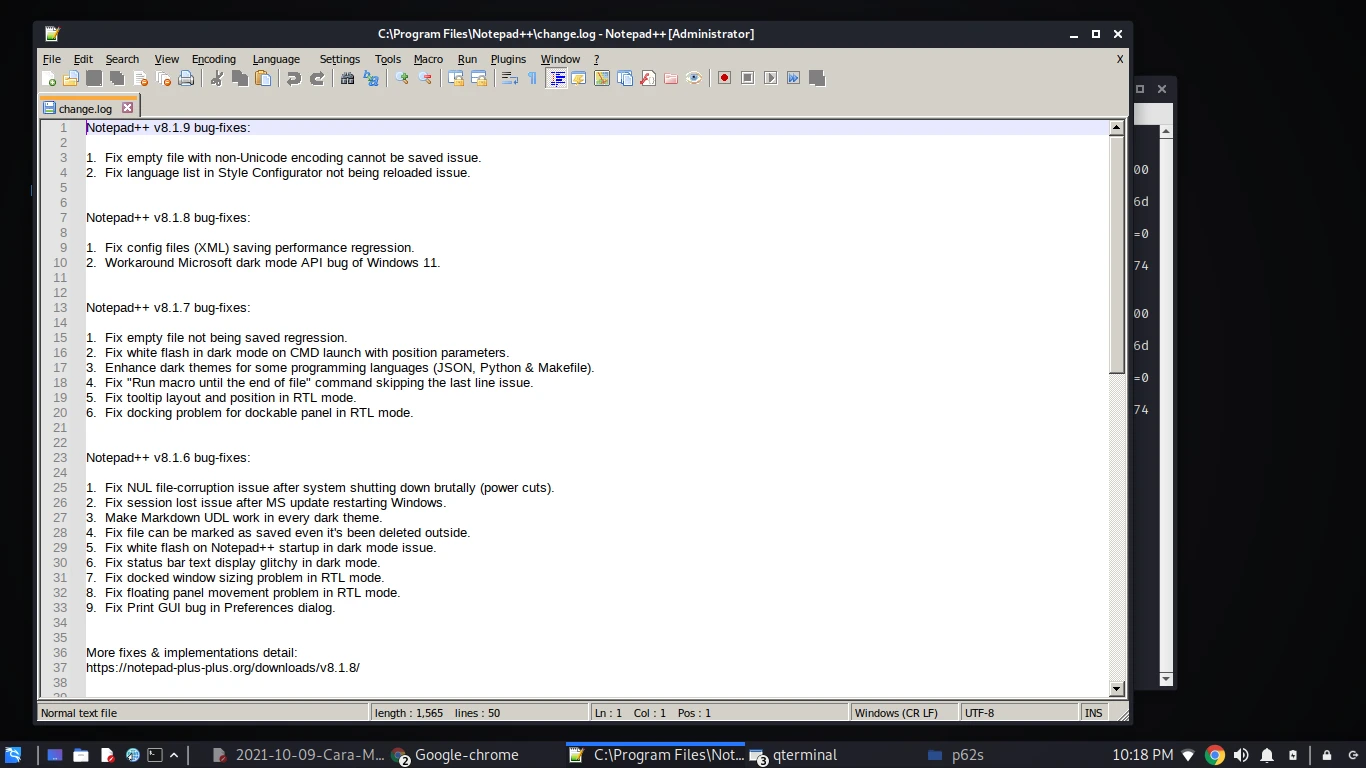Open the Plugins menu
This screenshot has width=1366, height=768.
(508, 59)
